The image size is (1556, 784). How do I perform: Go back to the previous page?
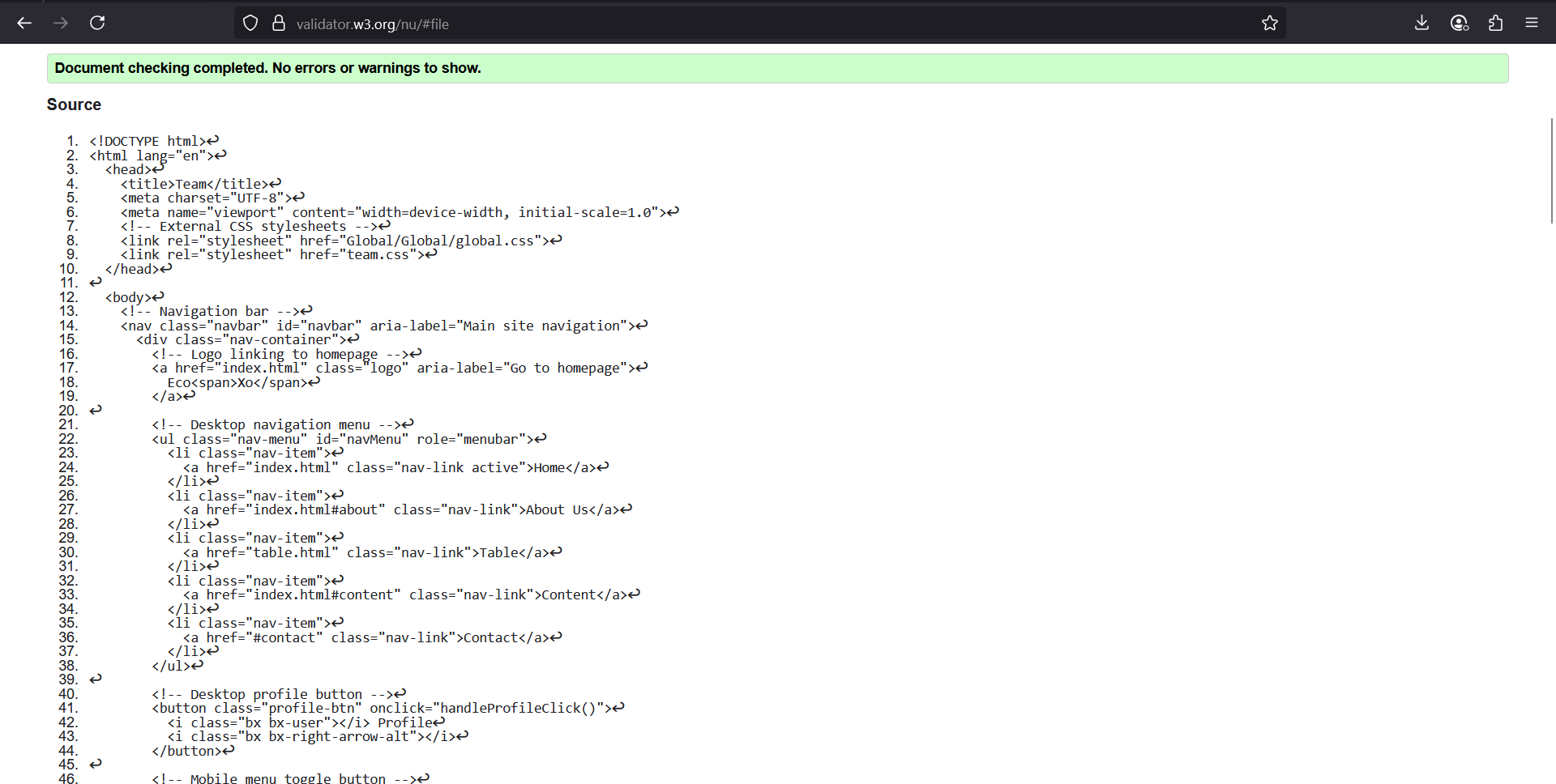pyautogui.click(x=24, y=23)
